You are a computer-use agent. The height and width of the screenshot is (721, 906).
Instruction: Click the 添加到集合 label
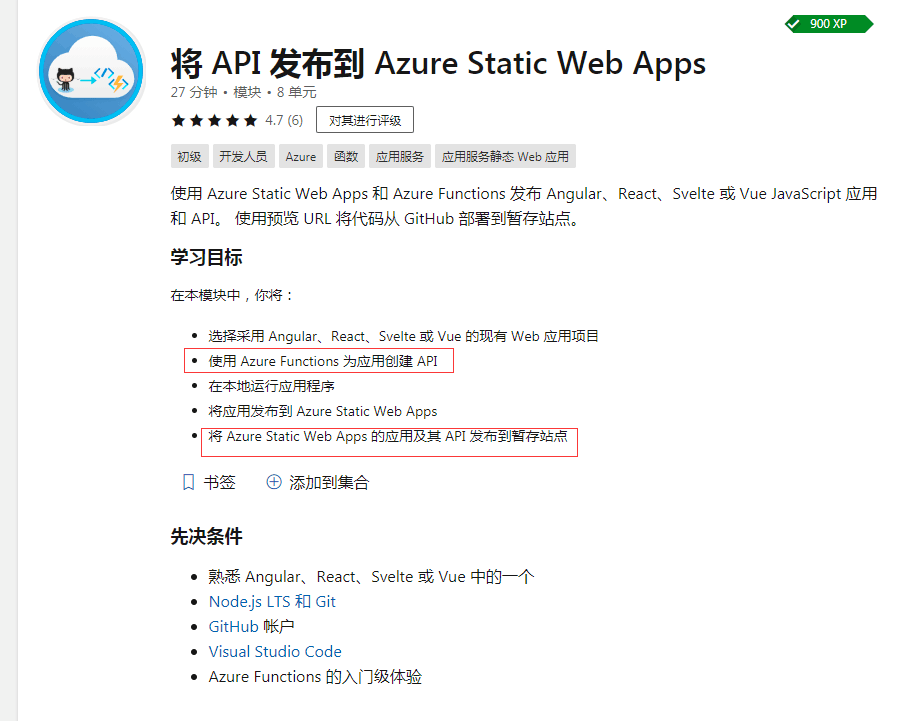click(x=329, y=482)
